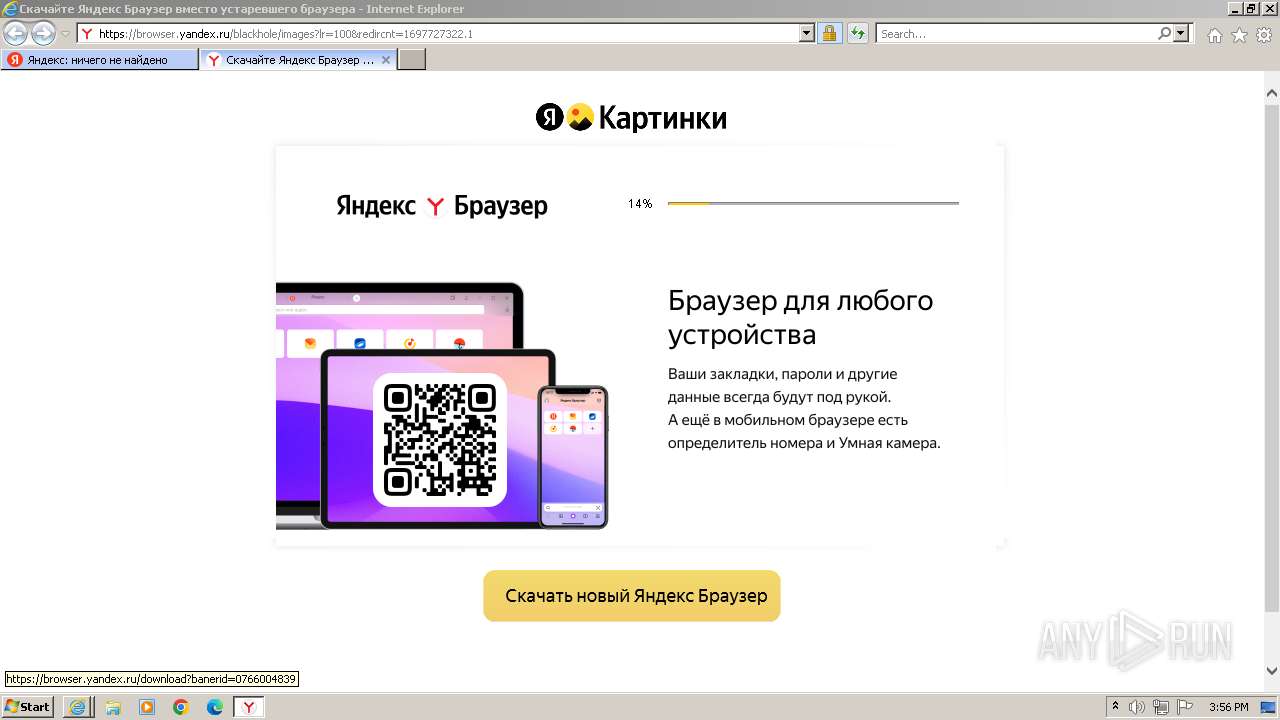
Task: Click the address bar URL field
Action: pyautogui.click(x=438, y=34)
